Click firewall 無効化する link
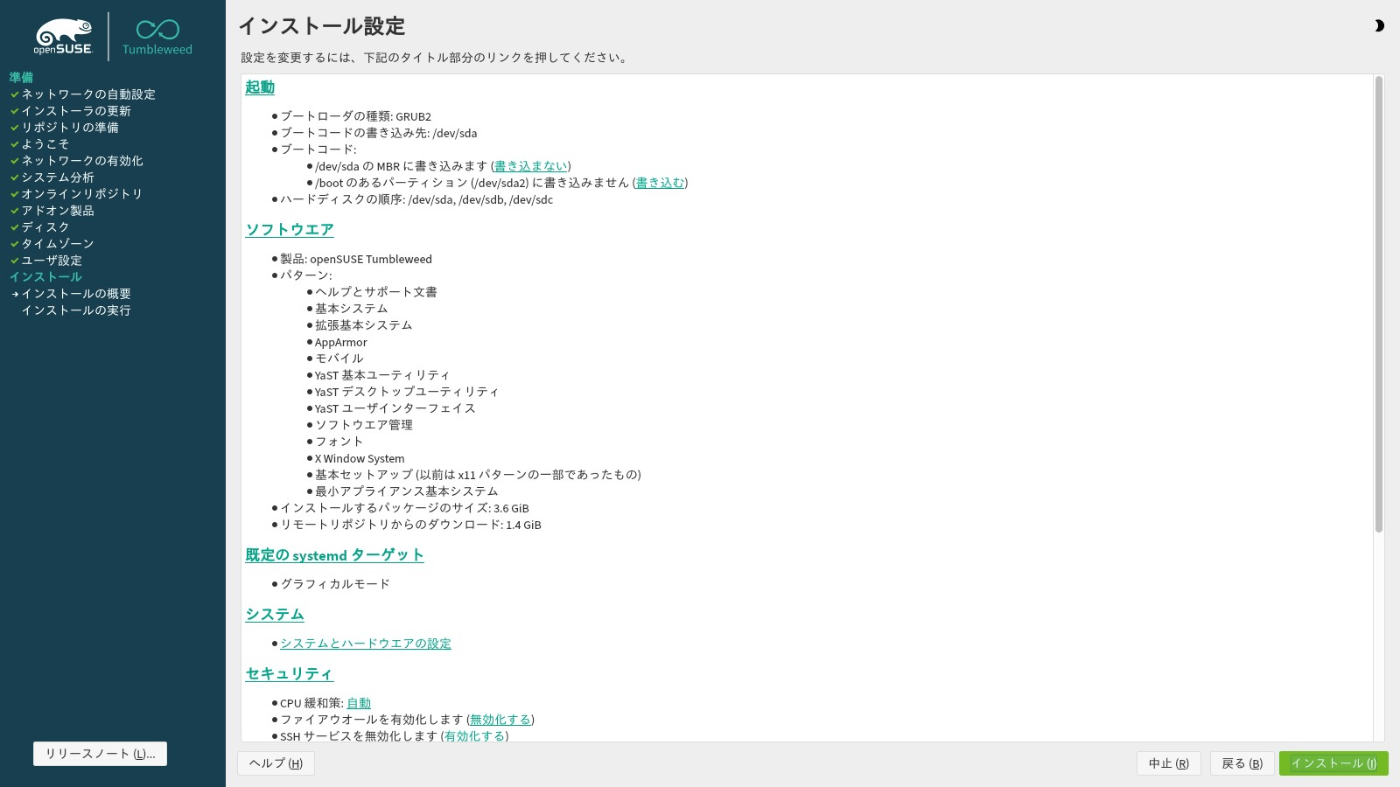The width and height of the screenshot is (1400, 787). (x=500, y=719)
